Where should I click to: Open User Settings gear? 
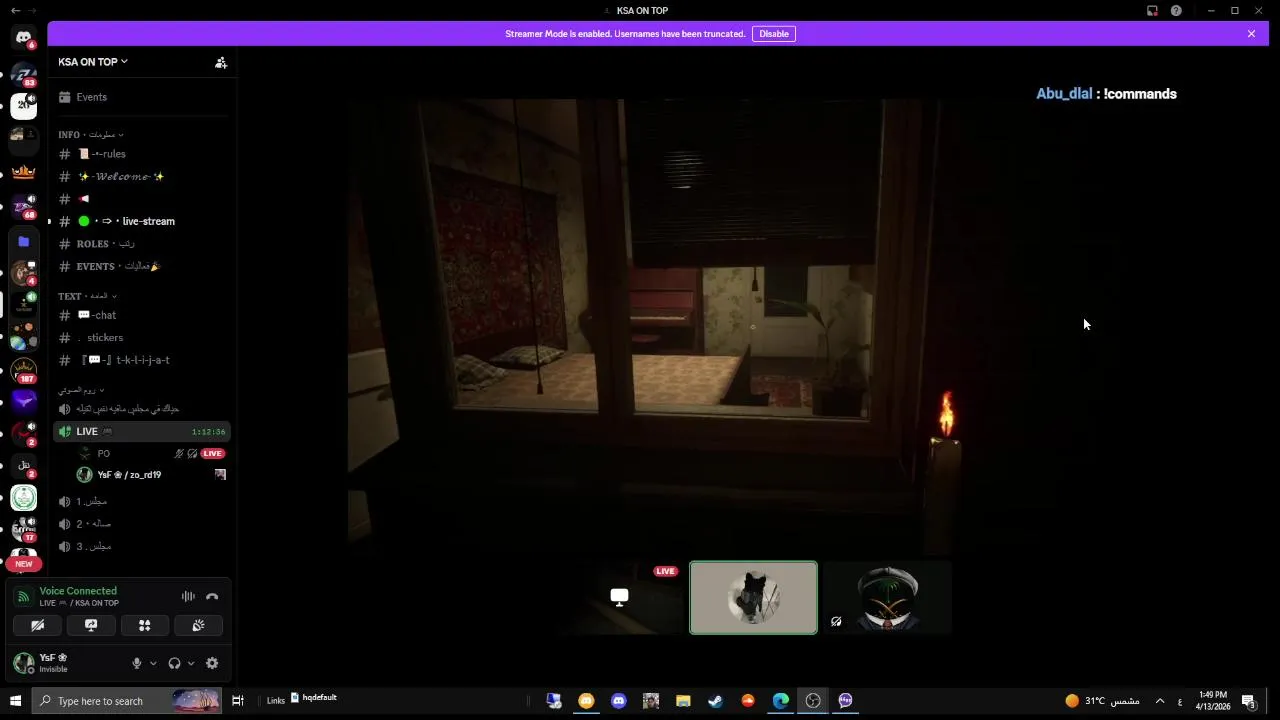click(212, 663)
